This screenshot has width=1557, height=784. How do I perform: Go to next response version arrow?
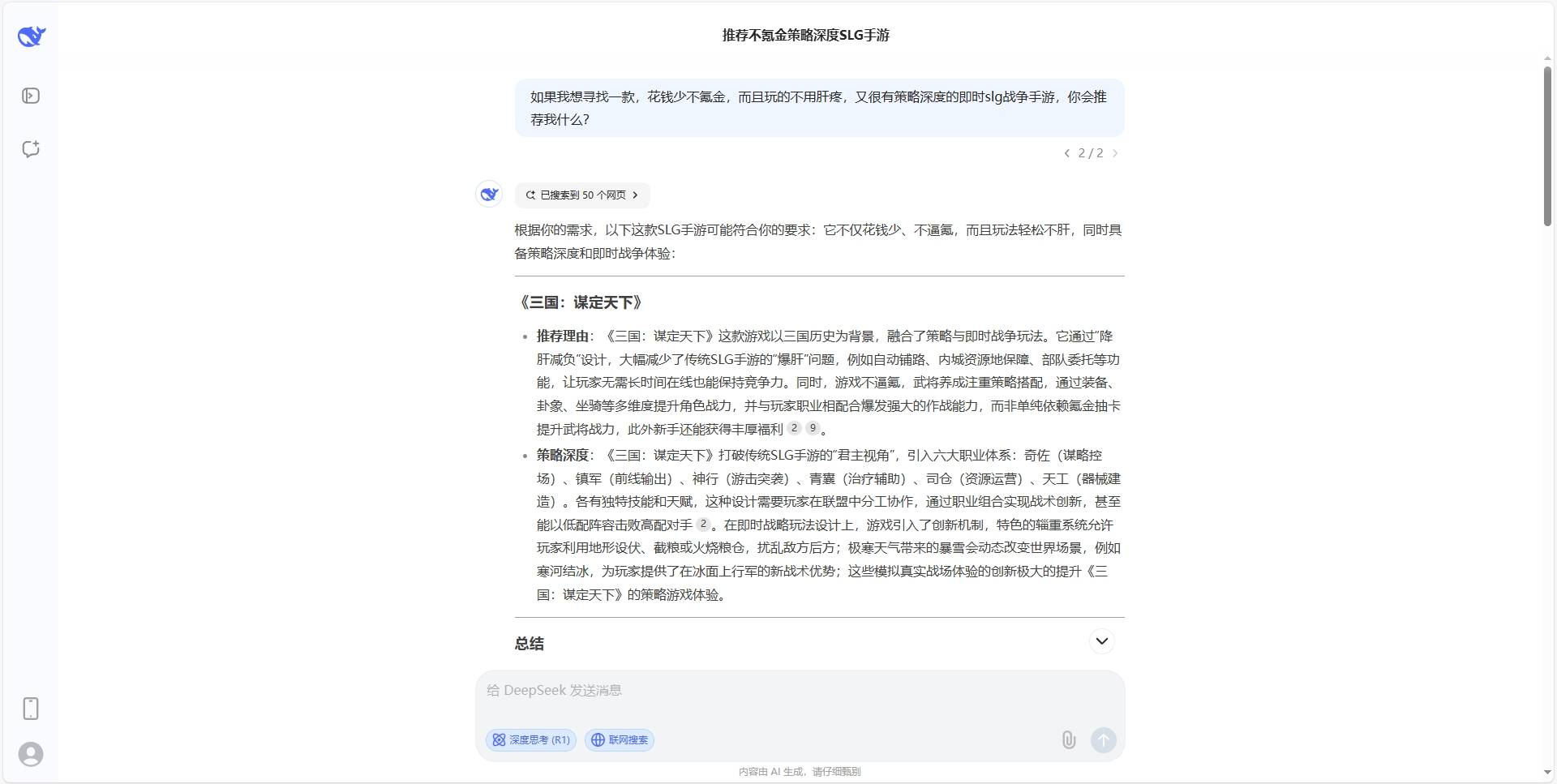[x=1115, y=153]
